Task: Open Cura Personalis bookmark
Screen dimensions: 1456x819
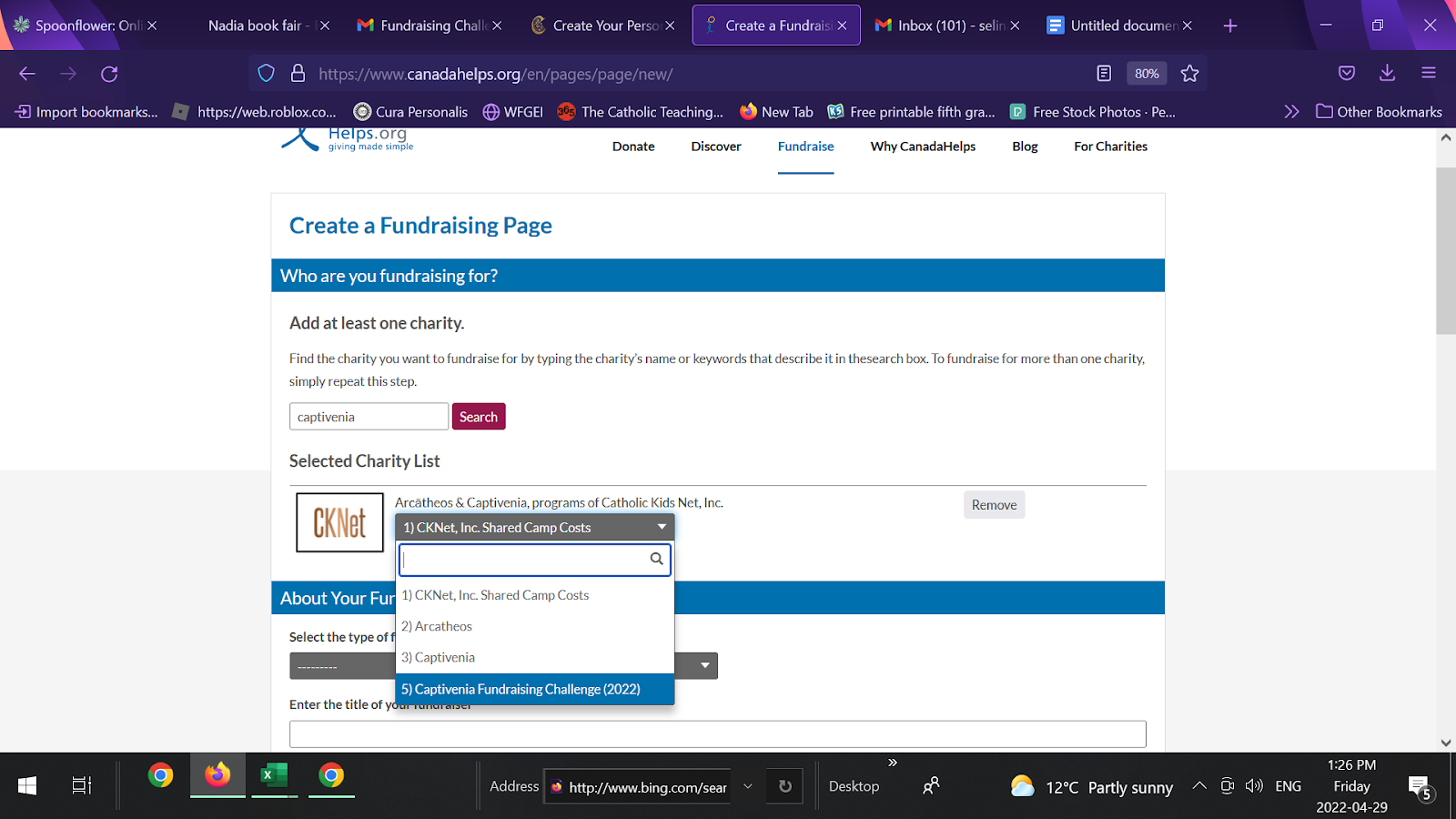Action: pyautogui.click(x=410, y=112)
